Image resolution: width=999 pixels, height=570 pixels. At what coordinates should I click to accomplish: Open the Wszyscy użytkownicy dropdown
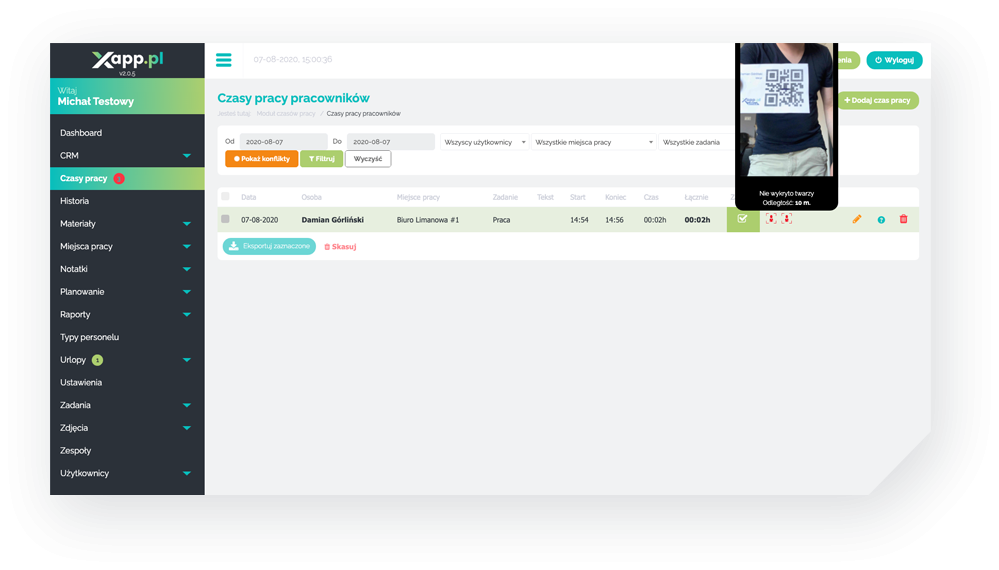pos(484,142)
